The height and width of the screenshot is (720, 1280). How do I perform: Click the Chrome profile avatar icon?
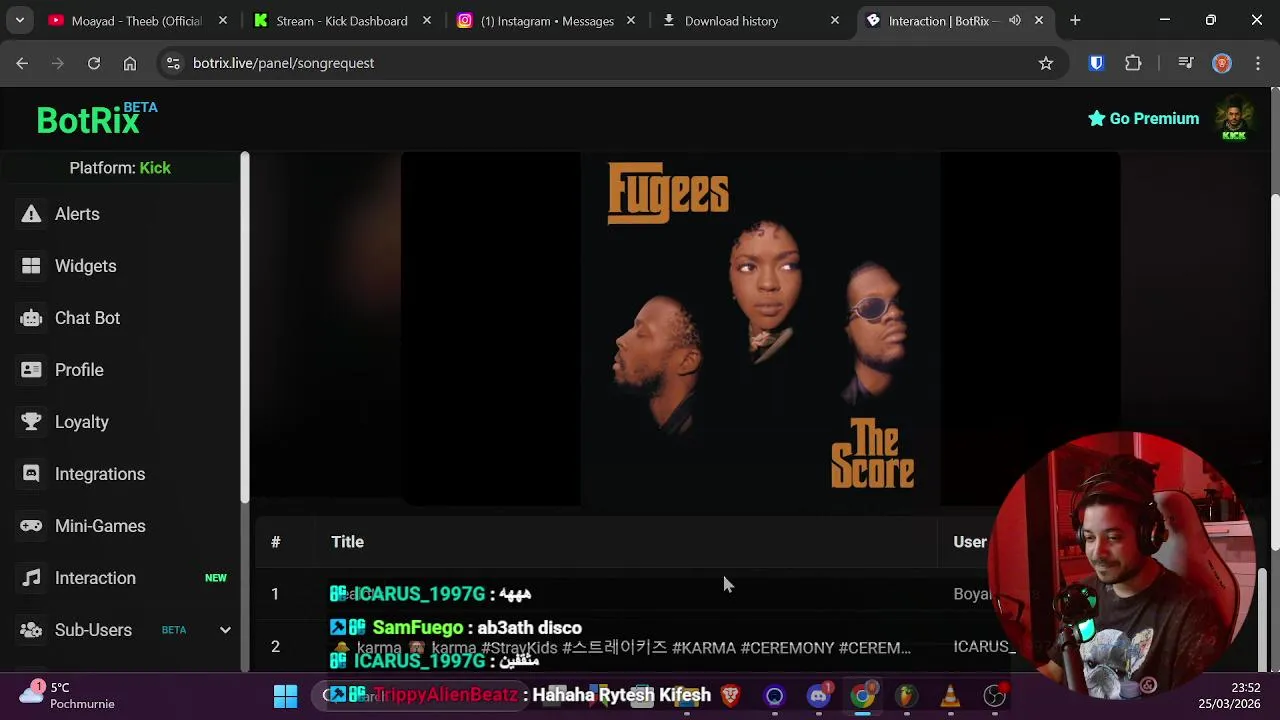pos(1222,63)
